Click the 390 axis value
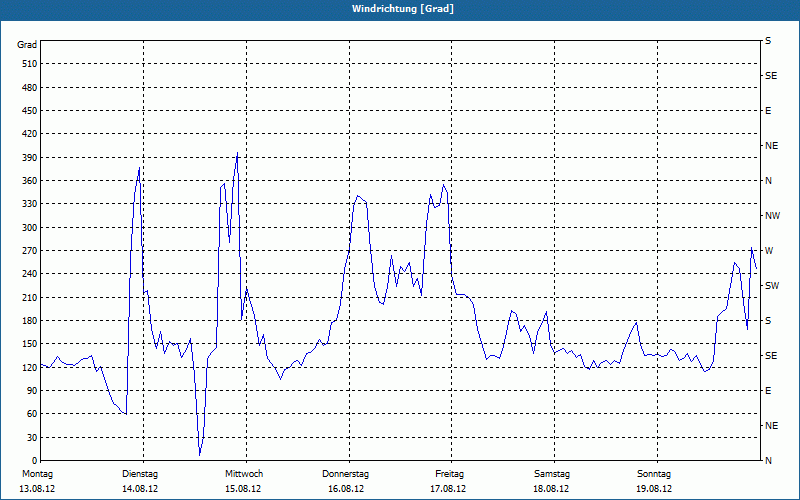The image size is (800, 500). (x=30, y=158)
